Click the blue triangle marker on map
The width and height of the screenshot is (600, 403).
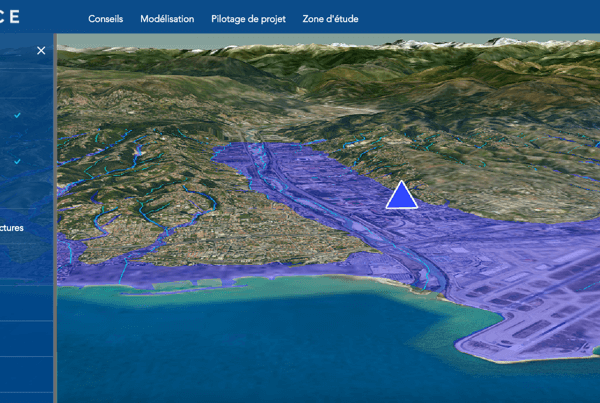pos(401,196)
